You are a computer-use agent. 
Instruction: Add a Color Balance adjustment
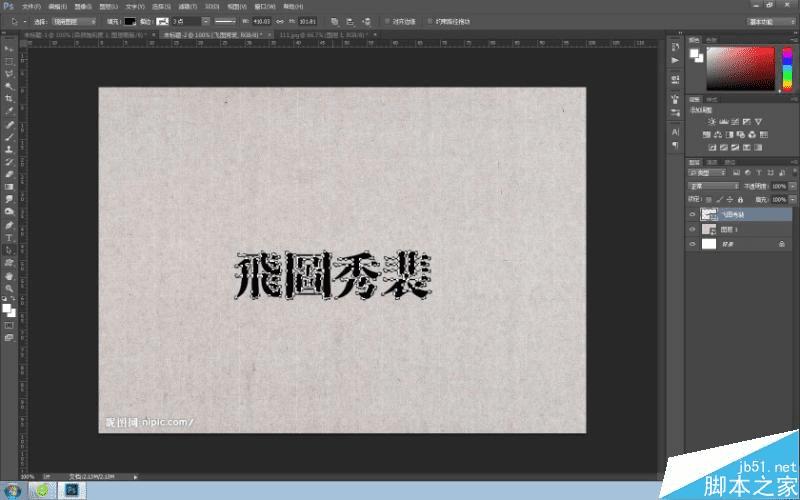coord(718,135)
